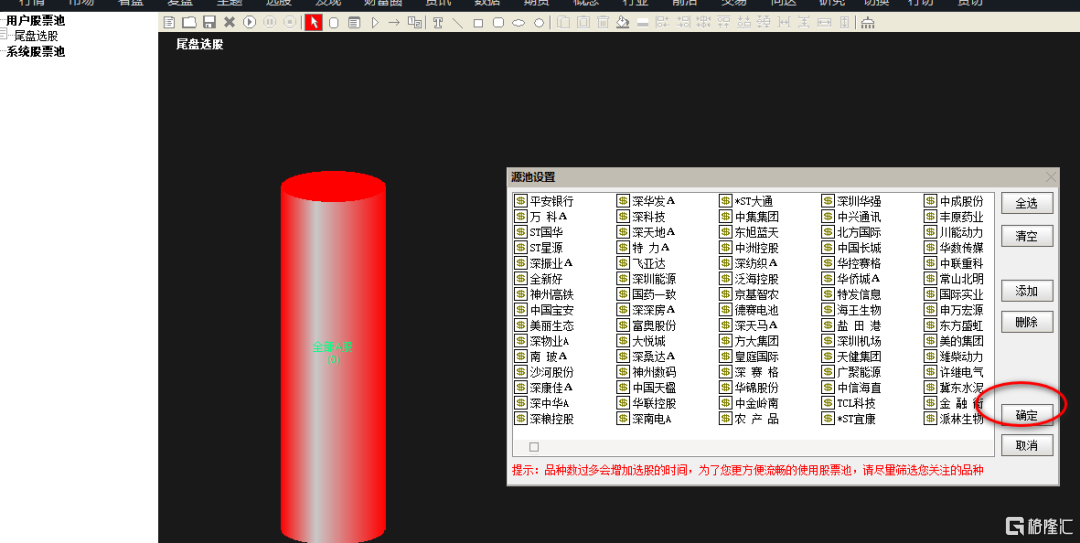The width and height of the screenshot is (1080, 543).
Task: Select the rounded rectangle drawing tool
Action: (499, 22)
